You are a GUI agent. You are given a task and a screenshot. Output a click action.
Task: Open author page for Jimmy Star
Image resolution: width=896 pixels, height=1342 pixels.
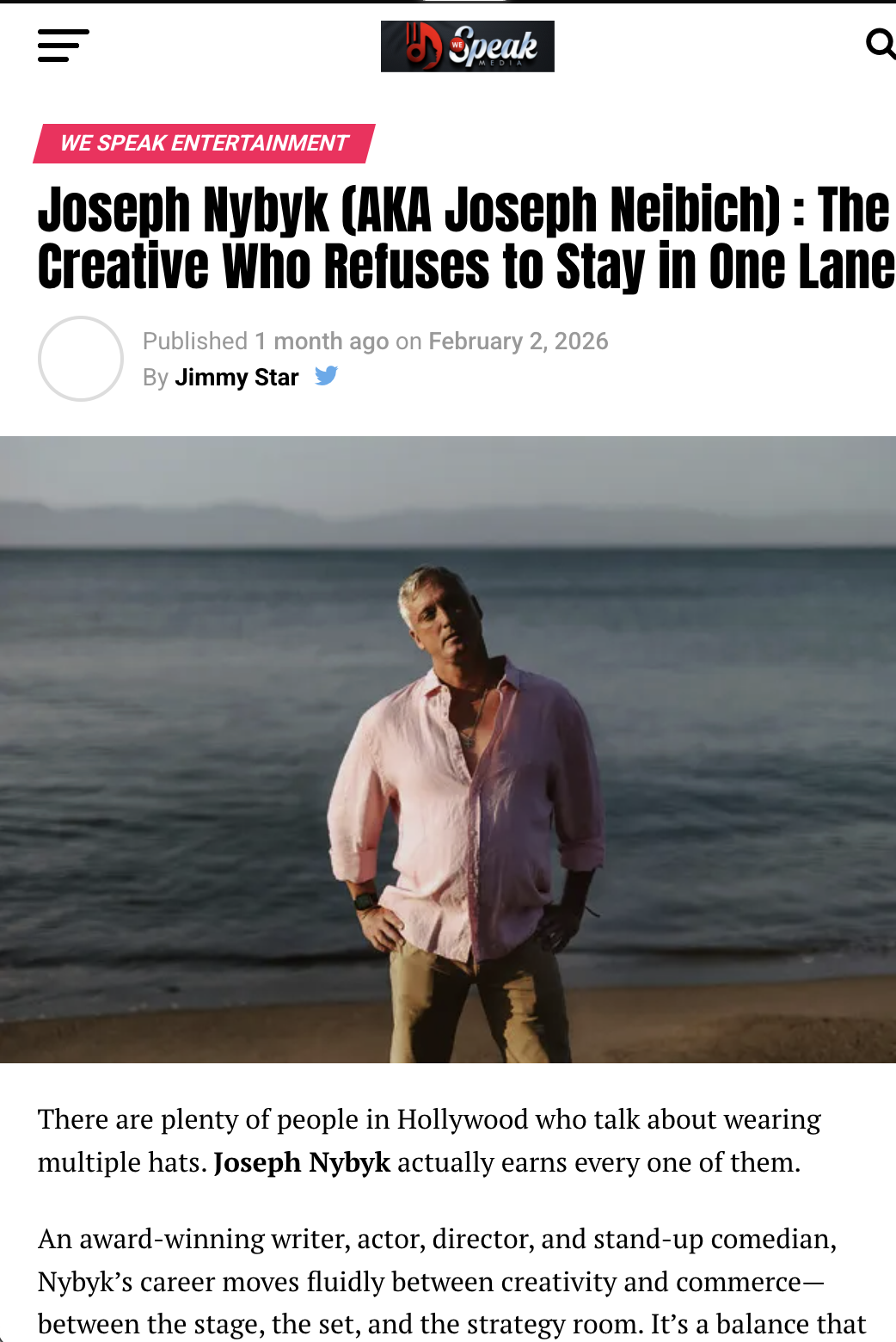click(x=236, y=378)
